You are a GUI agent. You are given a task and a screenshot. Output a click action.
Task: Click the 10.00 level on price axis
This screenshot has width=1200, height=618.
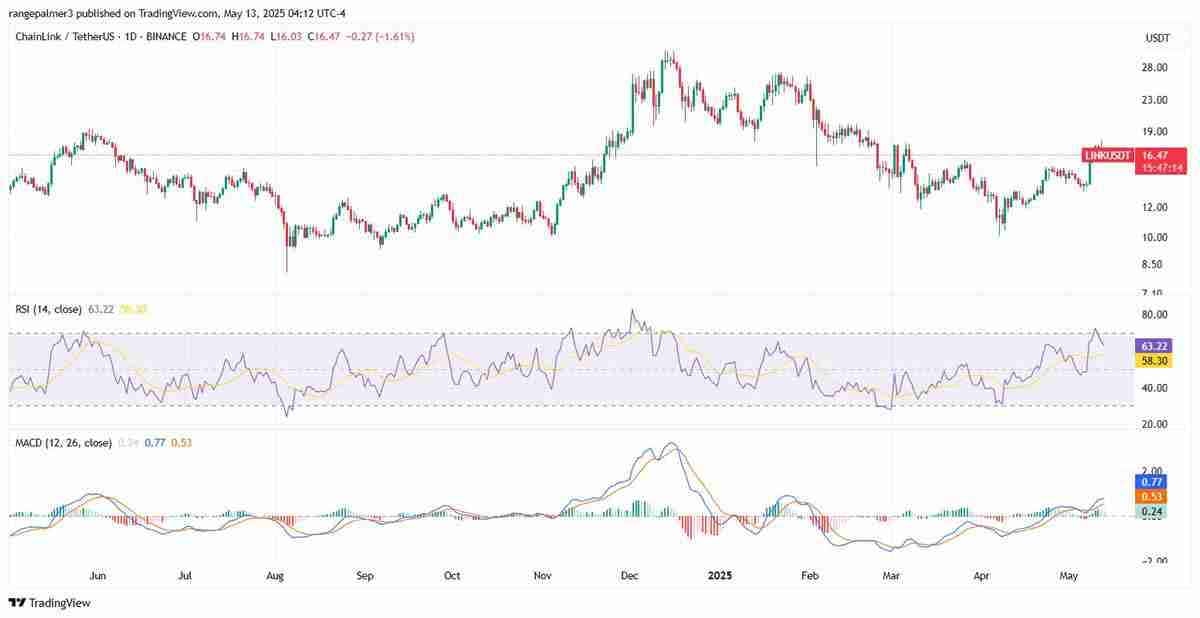coord(1155,237)
